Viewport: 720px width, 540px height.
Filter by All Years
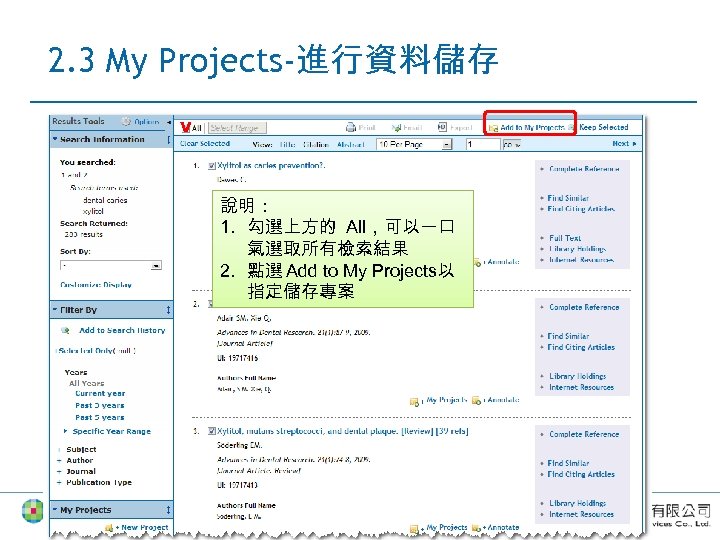point(86,383)
